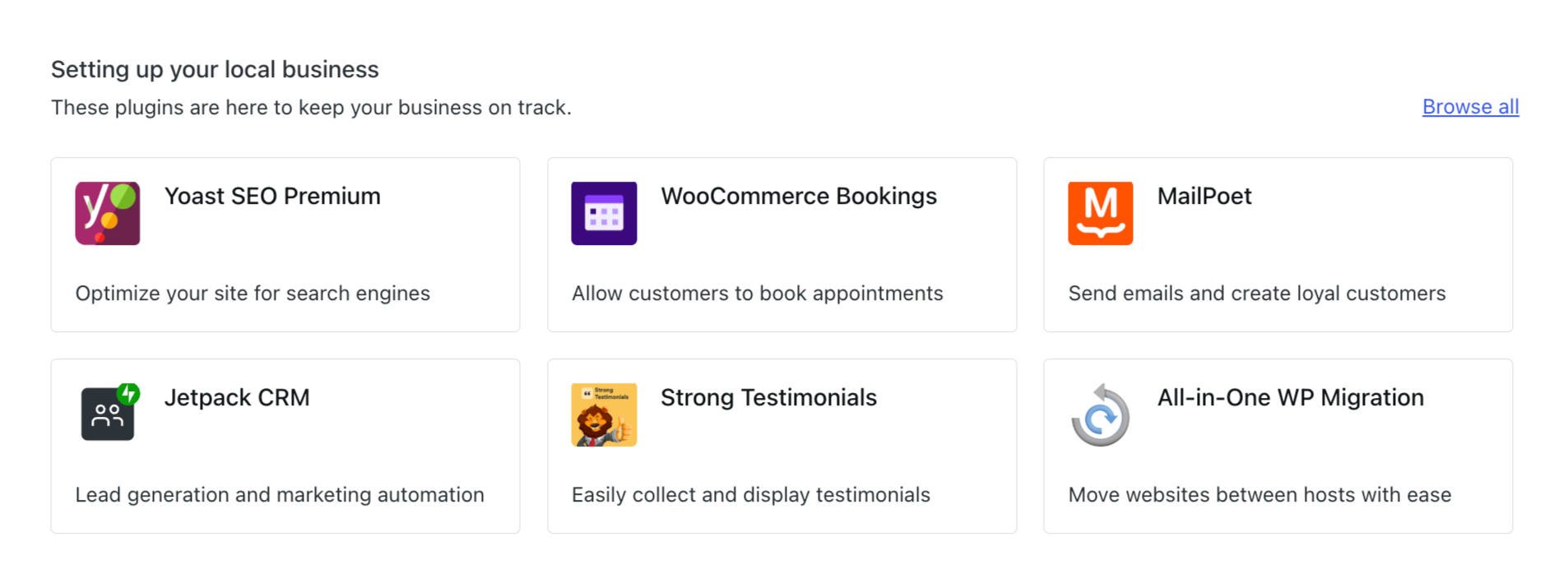Click the MailPoet title text
Screen dimensions: 1568x569
tap(1204, 196)
